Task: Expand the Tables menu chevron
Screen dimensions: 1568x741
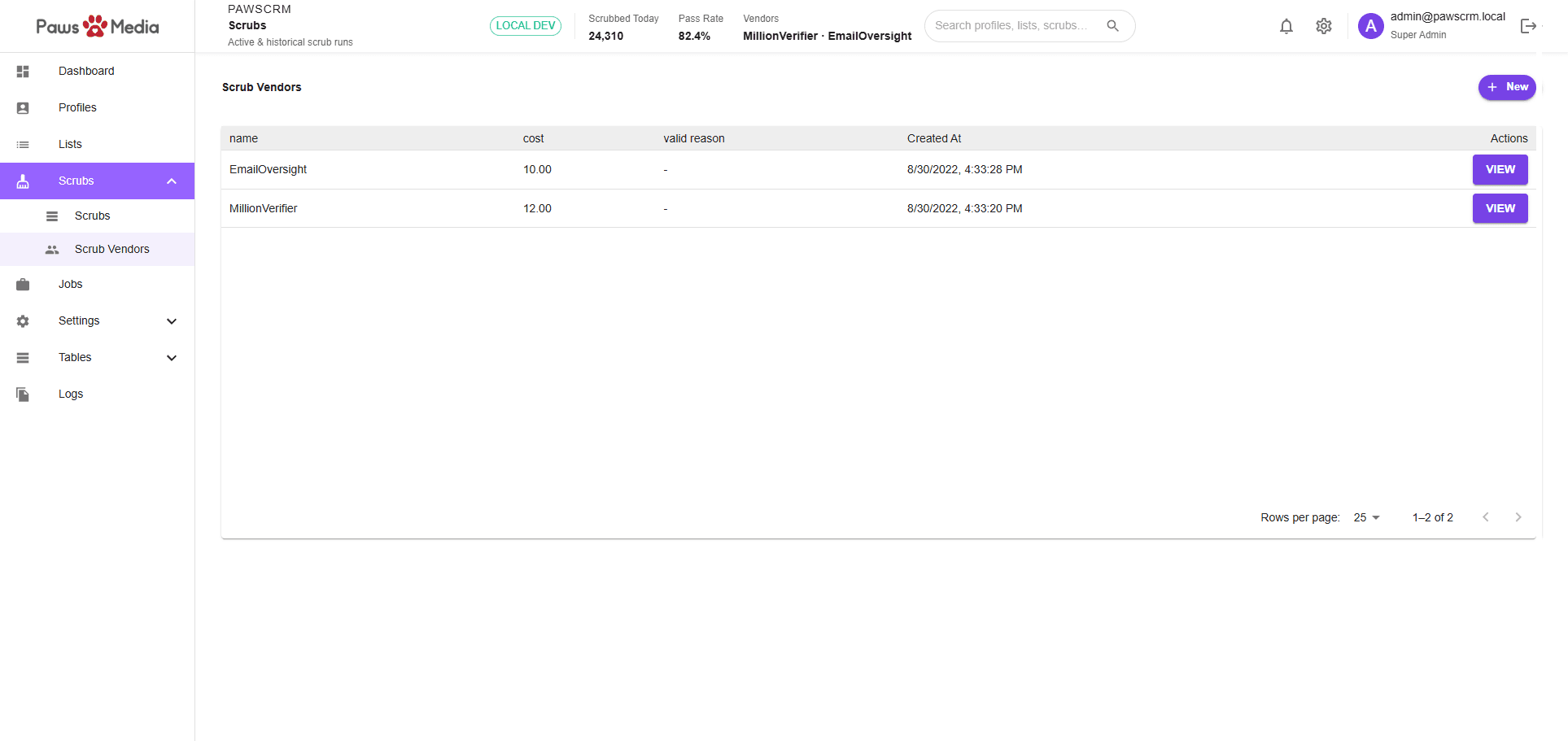Action: tap(171, 357)
